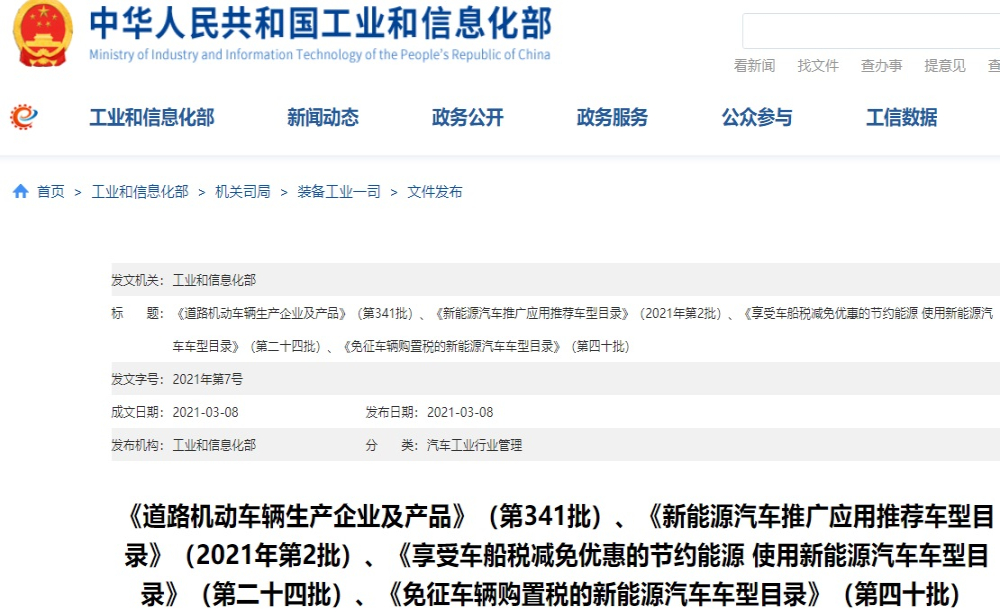Click 工业和信息化部 breadcrumb link
The image size is (1000, 616).
[140, 191]
